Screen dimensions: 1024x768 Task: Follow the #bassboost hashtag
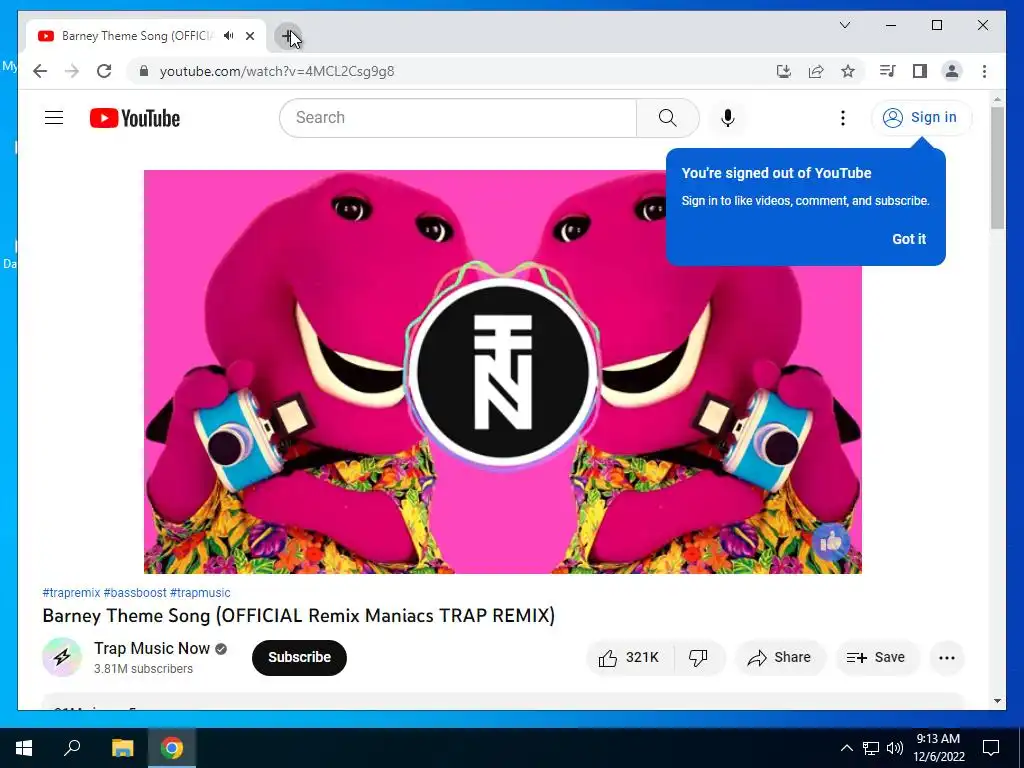[x=135, y=593]
